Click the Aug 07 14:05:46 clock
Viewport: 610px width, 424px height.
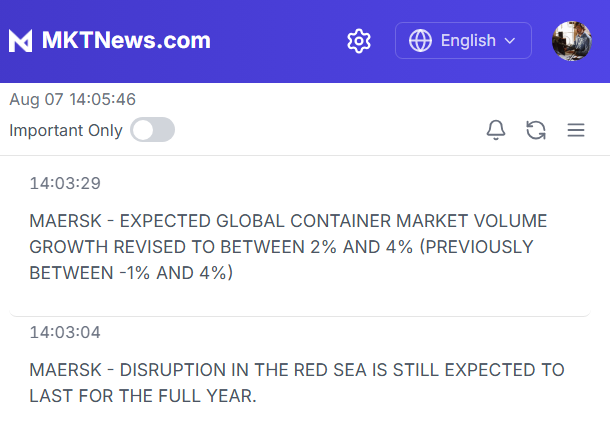(73, 100)
